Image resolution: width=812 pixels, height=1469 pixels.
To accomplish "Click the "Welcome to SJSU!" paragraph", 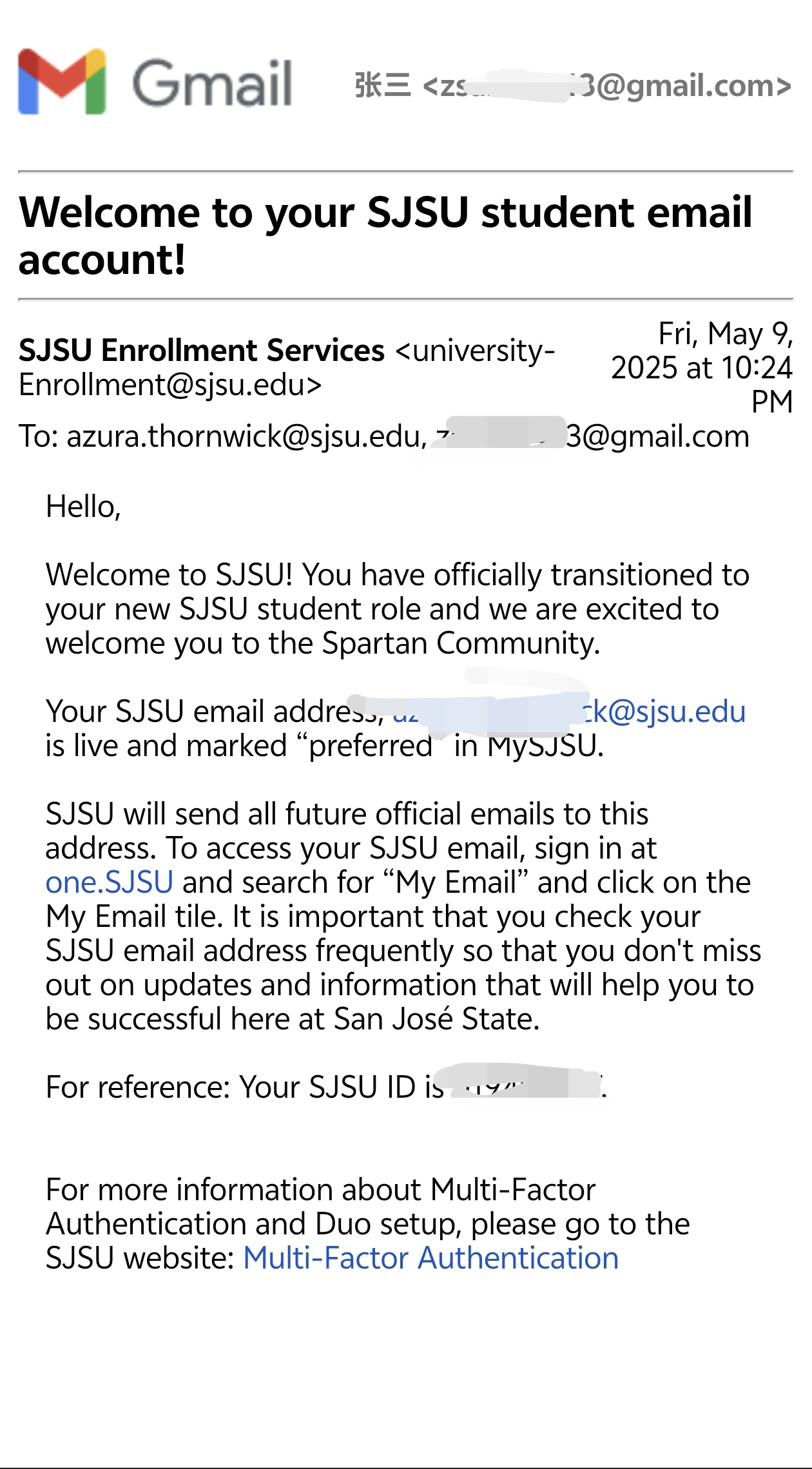I will pos(397,608).
